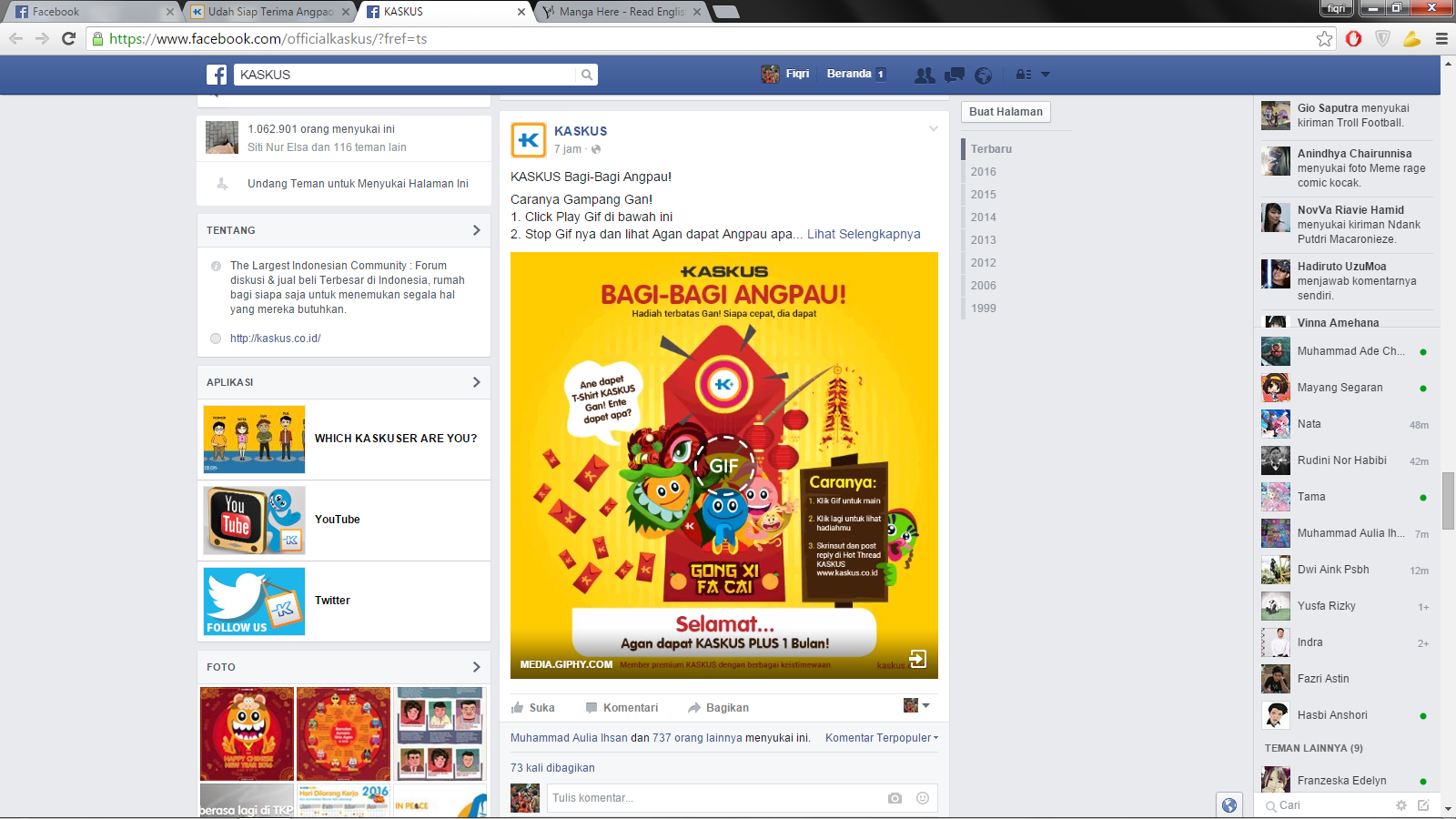
Task: Open http://kaskus.co.id/ link
Action: click(x=275, y=339)
